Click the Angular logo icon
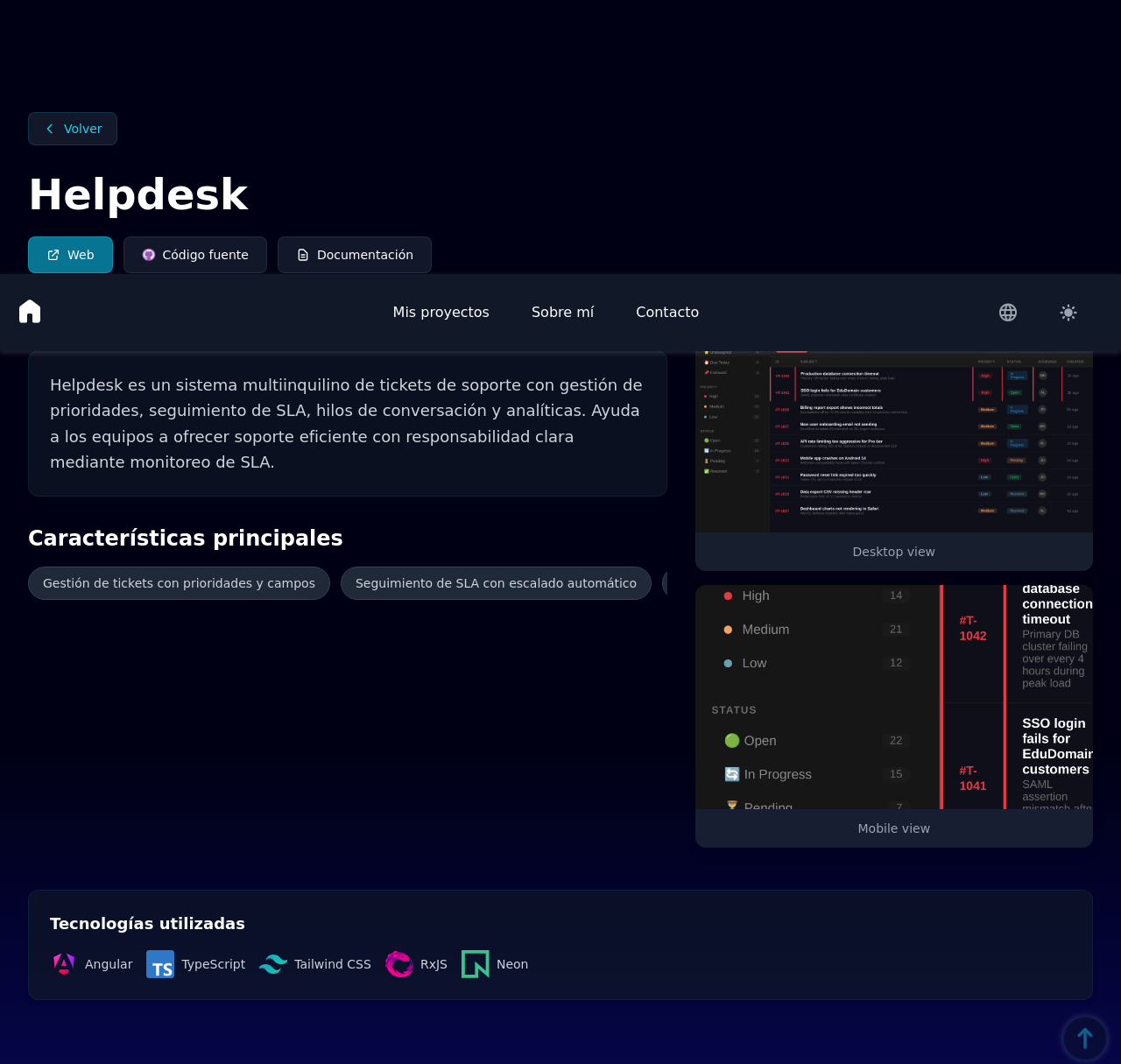The width and height of the screenshot is (1121, 1064). pyautogui.click(x=64, y=964)
